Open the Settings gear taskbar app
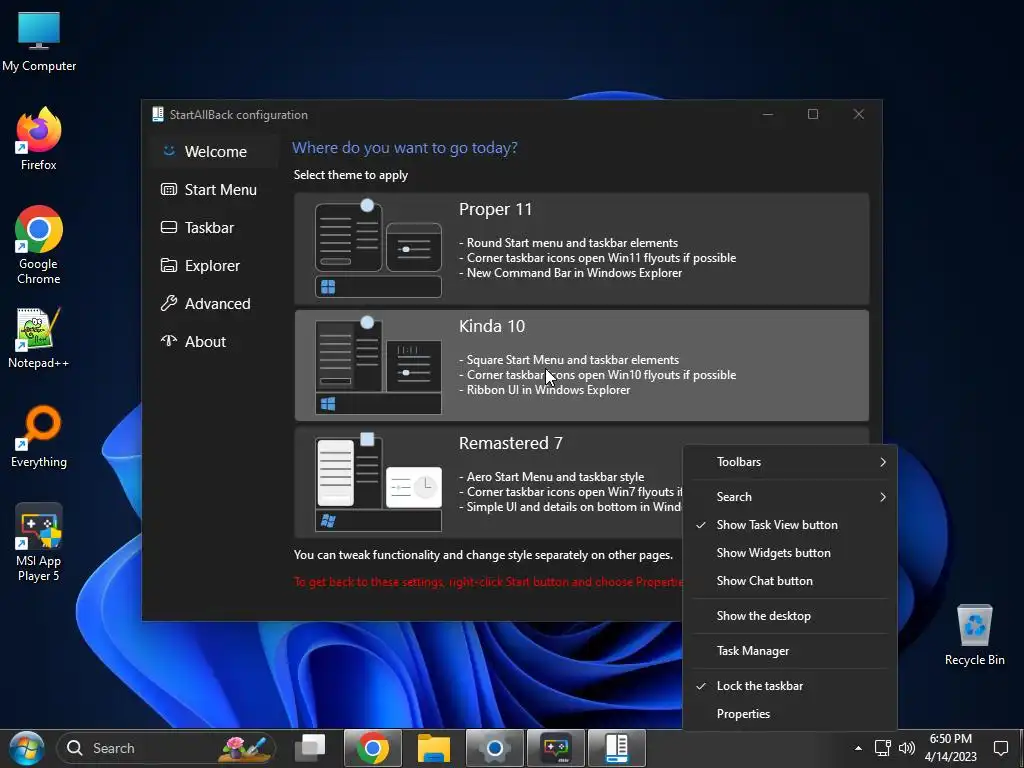Screen dimensions: 1024x768 494,748
